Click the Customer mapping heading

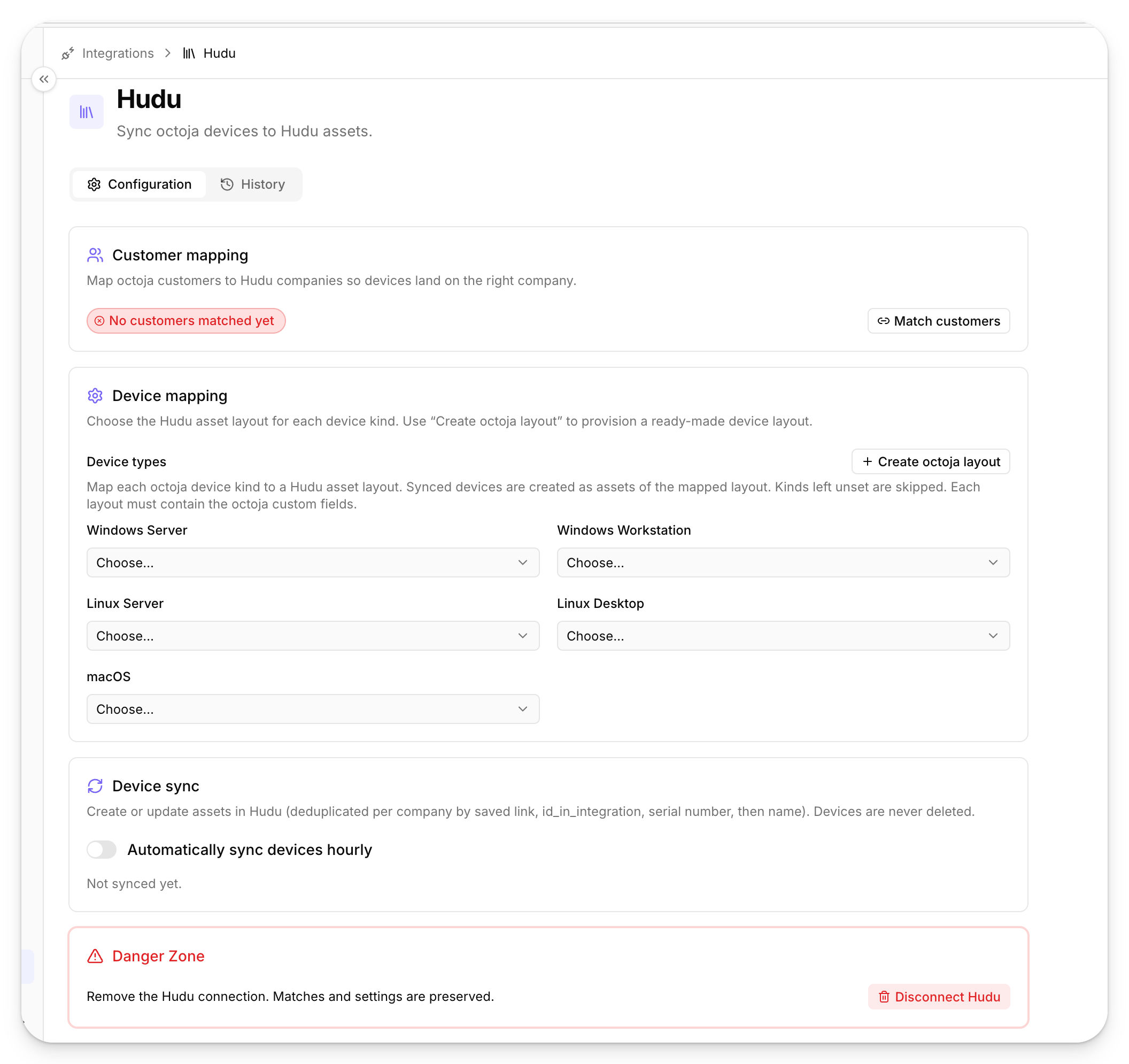click(x=180, y=255)
